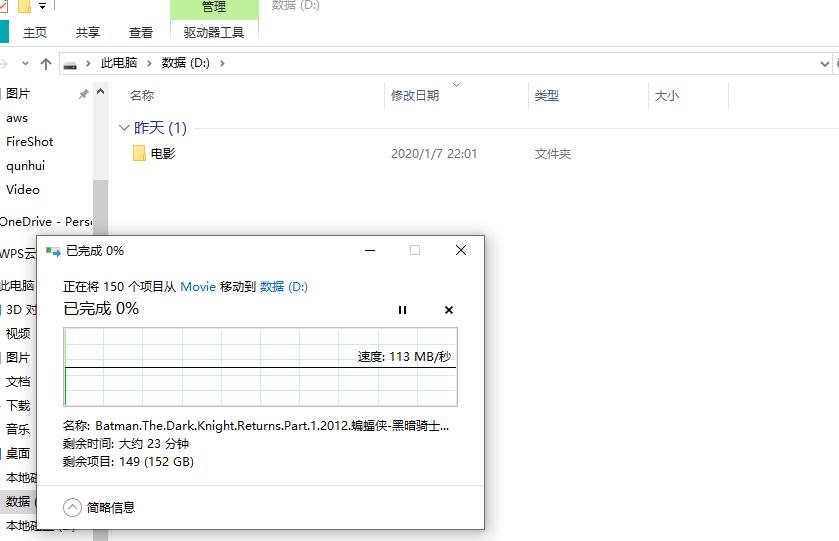Image resolution: width=839 pixels, height=541 pixels.
Task: Sort by 大小 column header
Action: tap(666, 96)
